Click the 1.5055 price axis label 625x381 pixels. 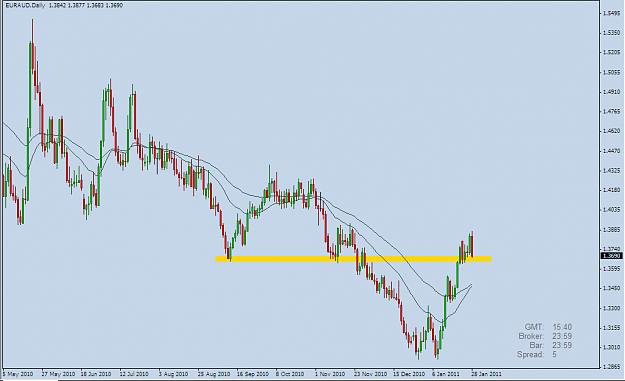click(611, 72)
